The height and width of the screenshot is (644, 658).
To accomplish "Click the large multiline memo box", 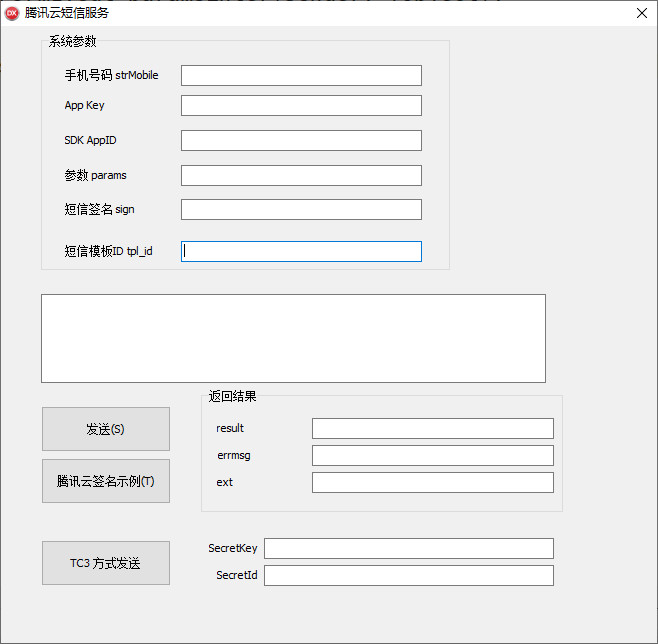I will click(293, 339).
